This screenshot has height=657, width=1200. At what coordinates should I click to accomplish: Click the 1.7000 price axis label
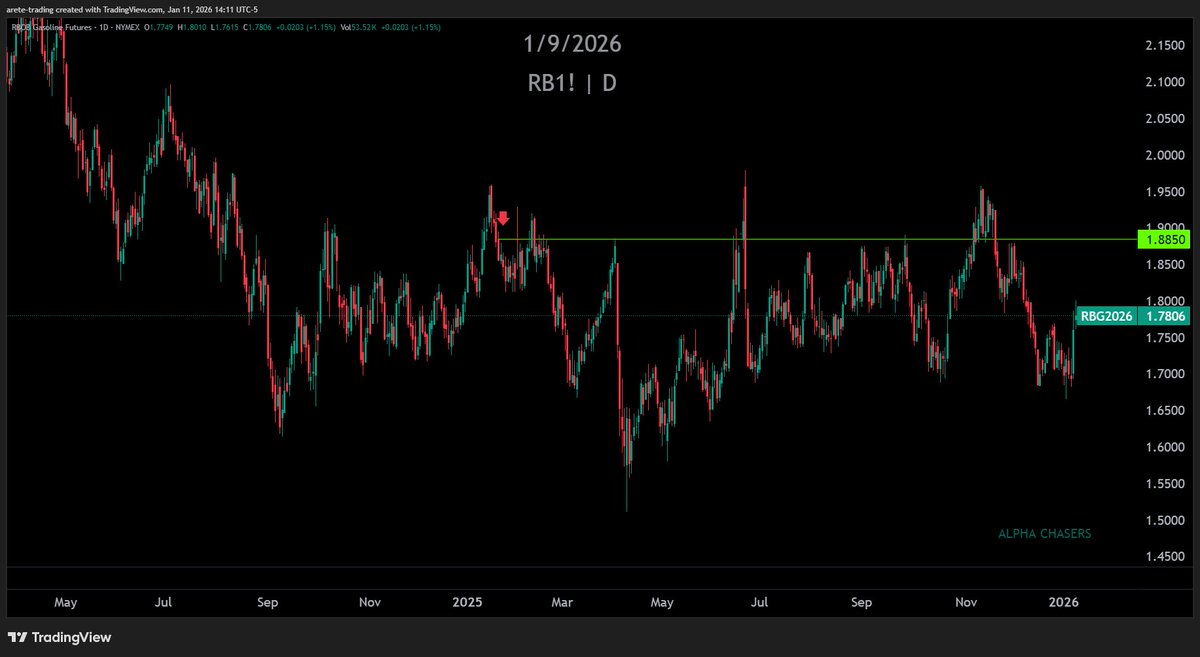tap(1165, 374)
